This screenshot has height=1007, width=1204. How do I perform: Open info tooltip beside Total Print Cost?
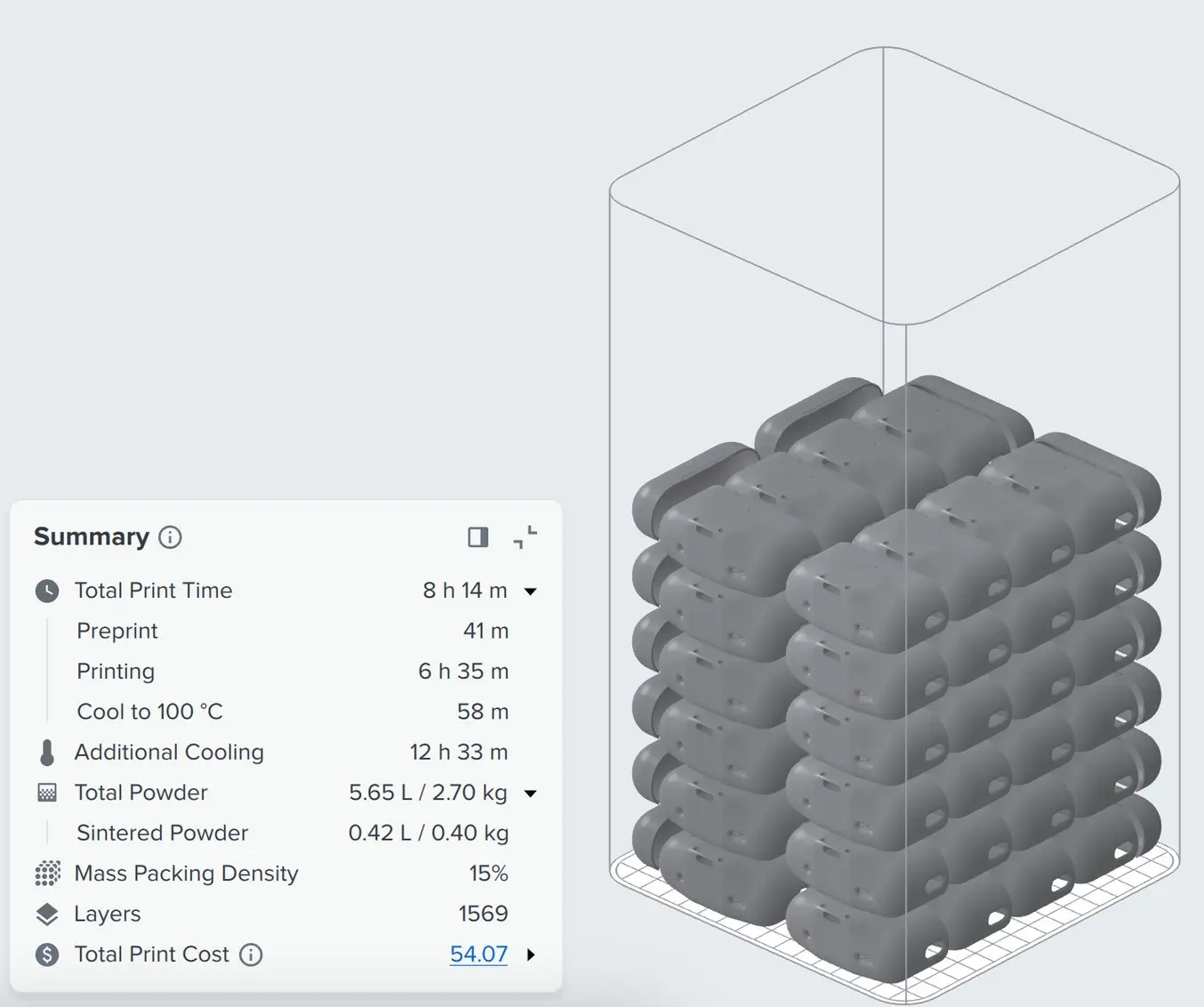[252, 955]
